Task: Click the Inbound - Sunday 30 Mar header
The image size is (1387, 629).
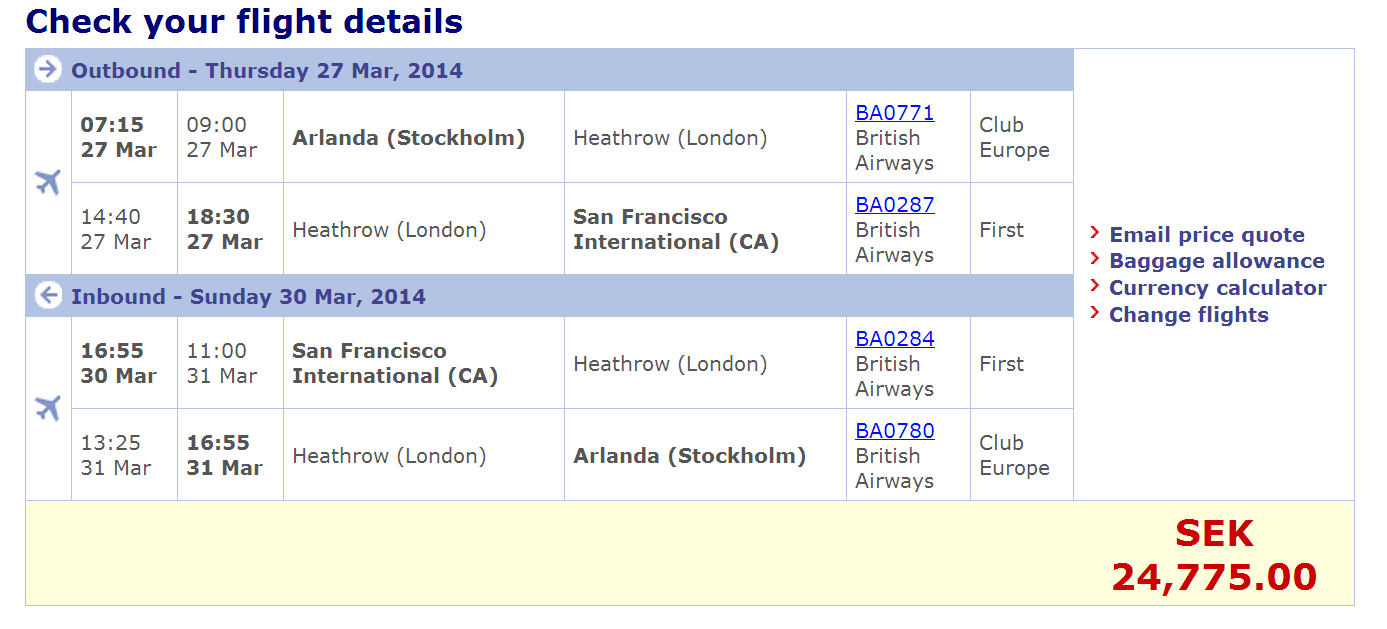Action: click(x=248, y=297)
